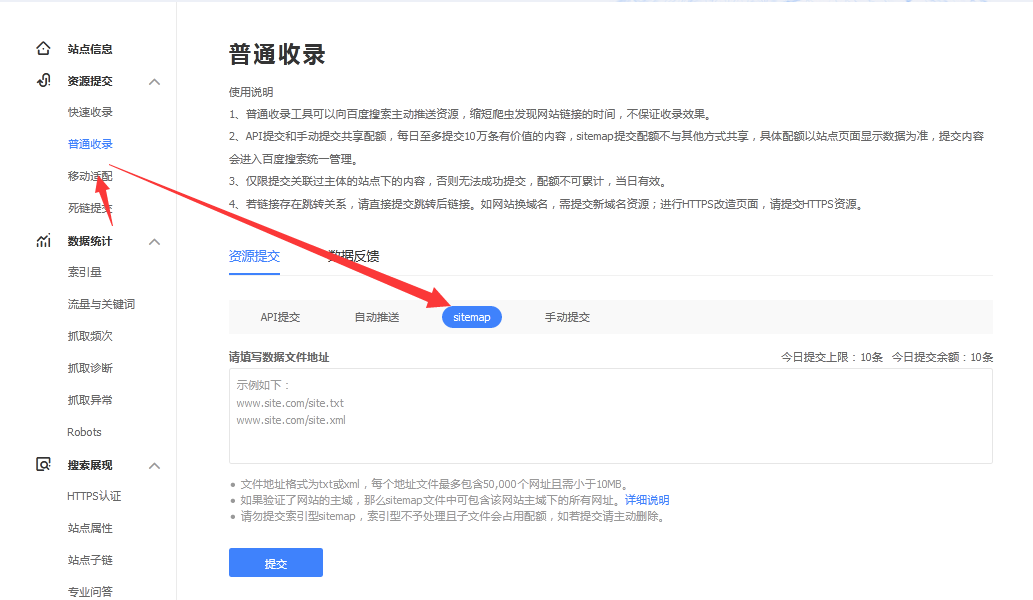Open the Robots sidebar item
Image resolution: width=1033 pixels, height=600 pixels.
point(84,432)
